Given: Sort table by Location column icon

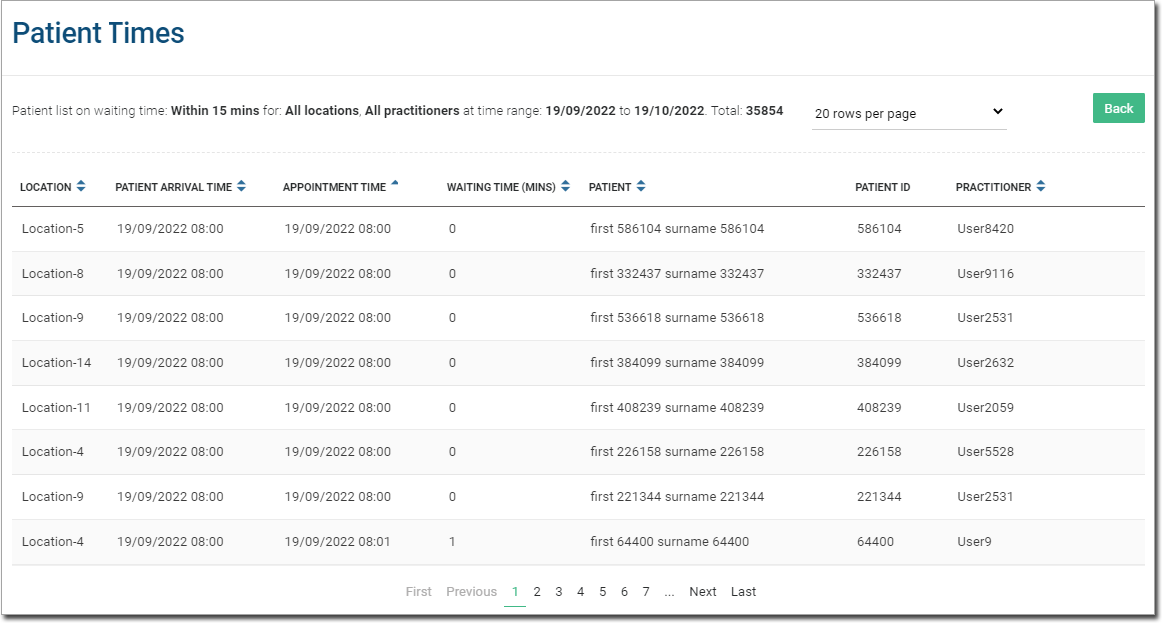Looking at the screenshot, I should (81, 187).
